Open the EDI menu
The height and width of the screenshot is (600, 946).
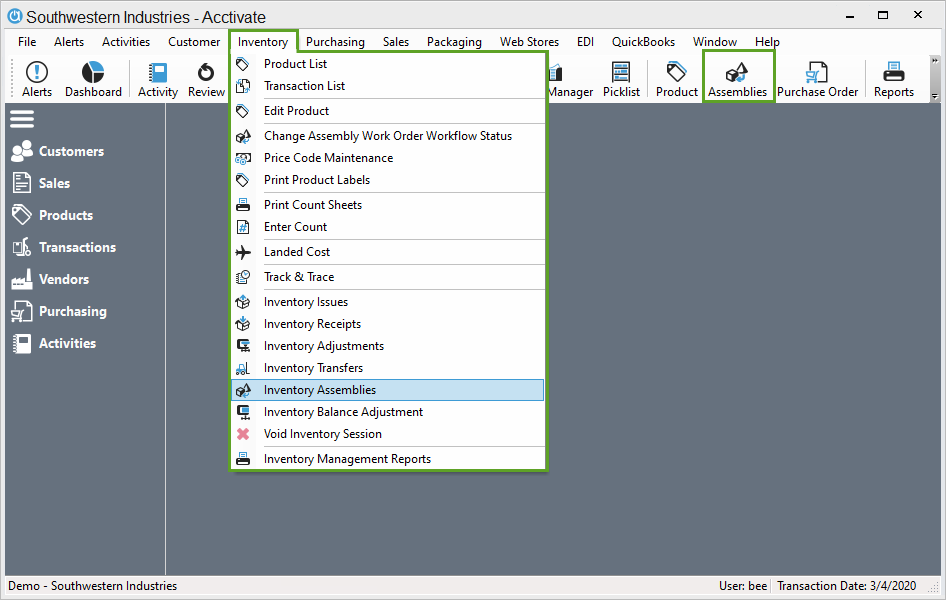585,42
